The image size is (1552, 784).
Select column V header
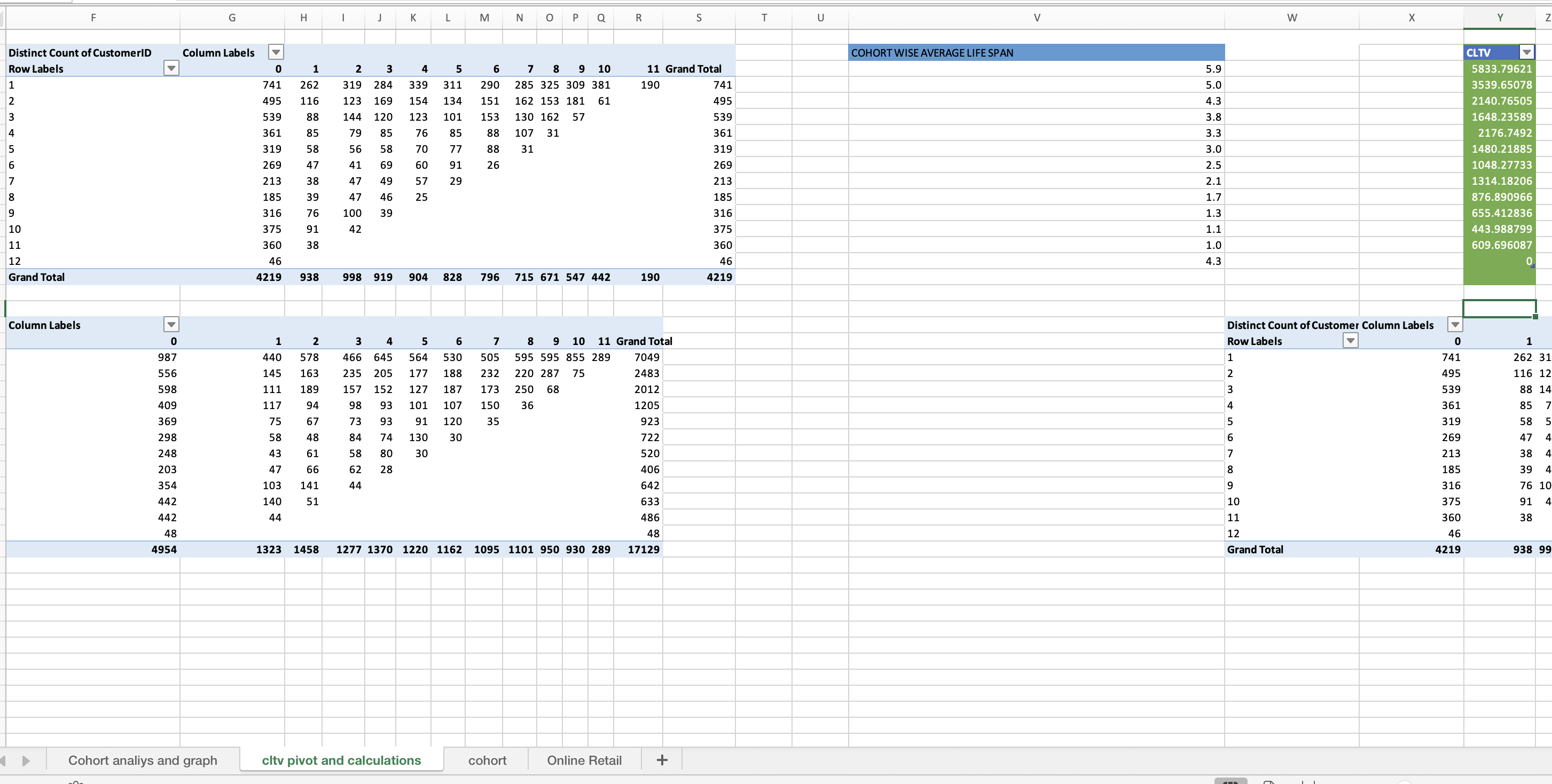coord(1036,18)
